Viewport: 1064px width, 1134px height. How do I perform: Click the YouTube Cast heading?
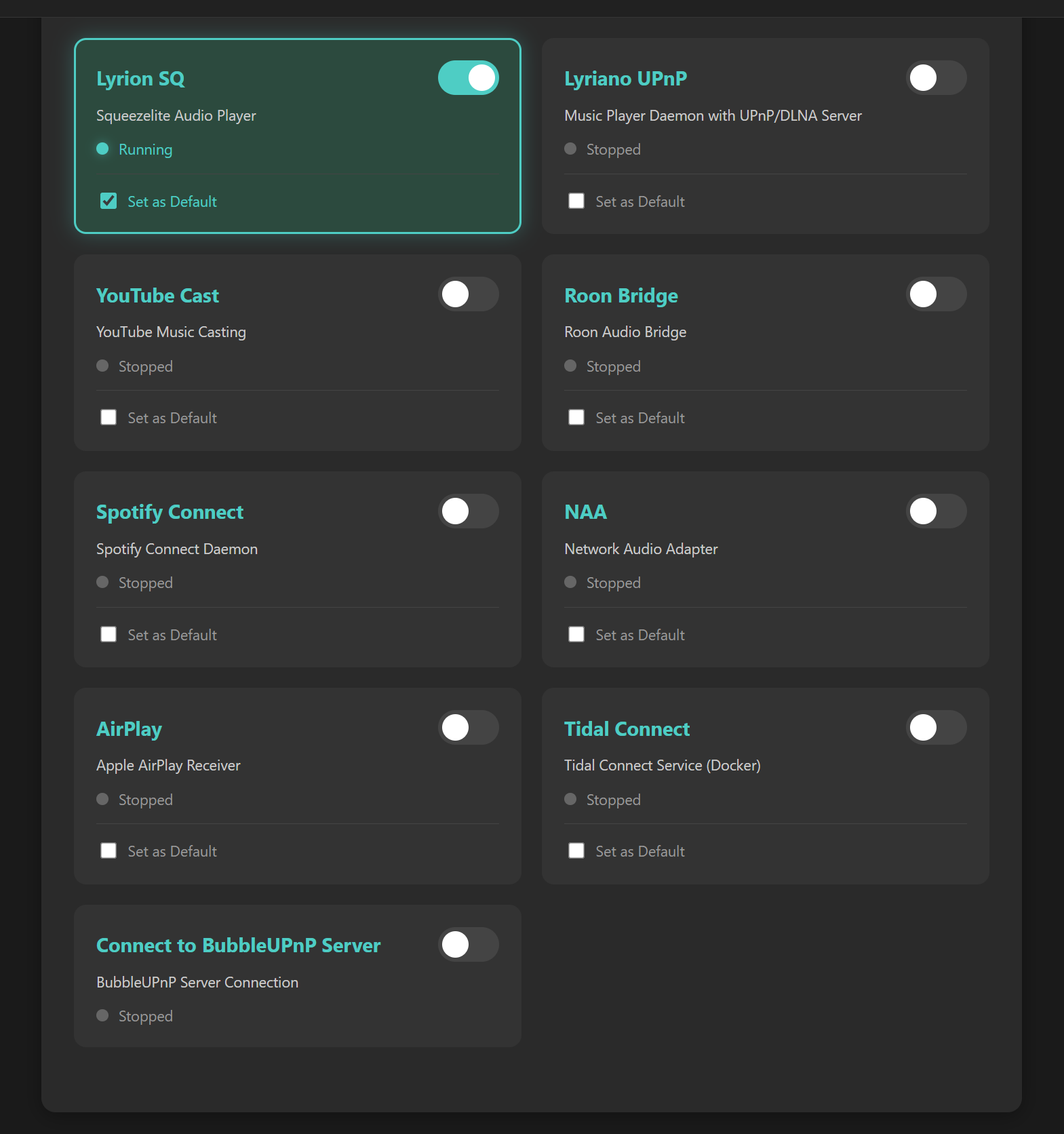click(157, 296)
